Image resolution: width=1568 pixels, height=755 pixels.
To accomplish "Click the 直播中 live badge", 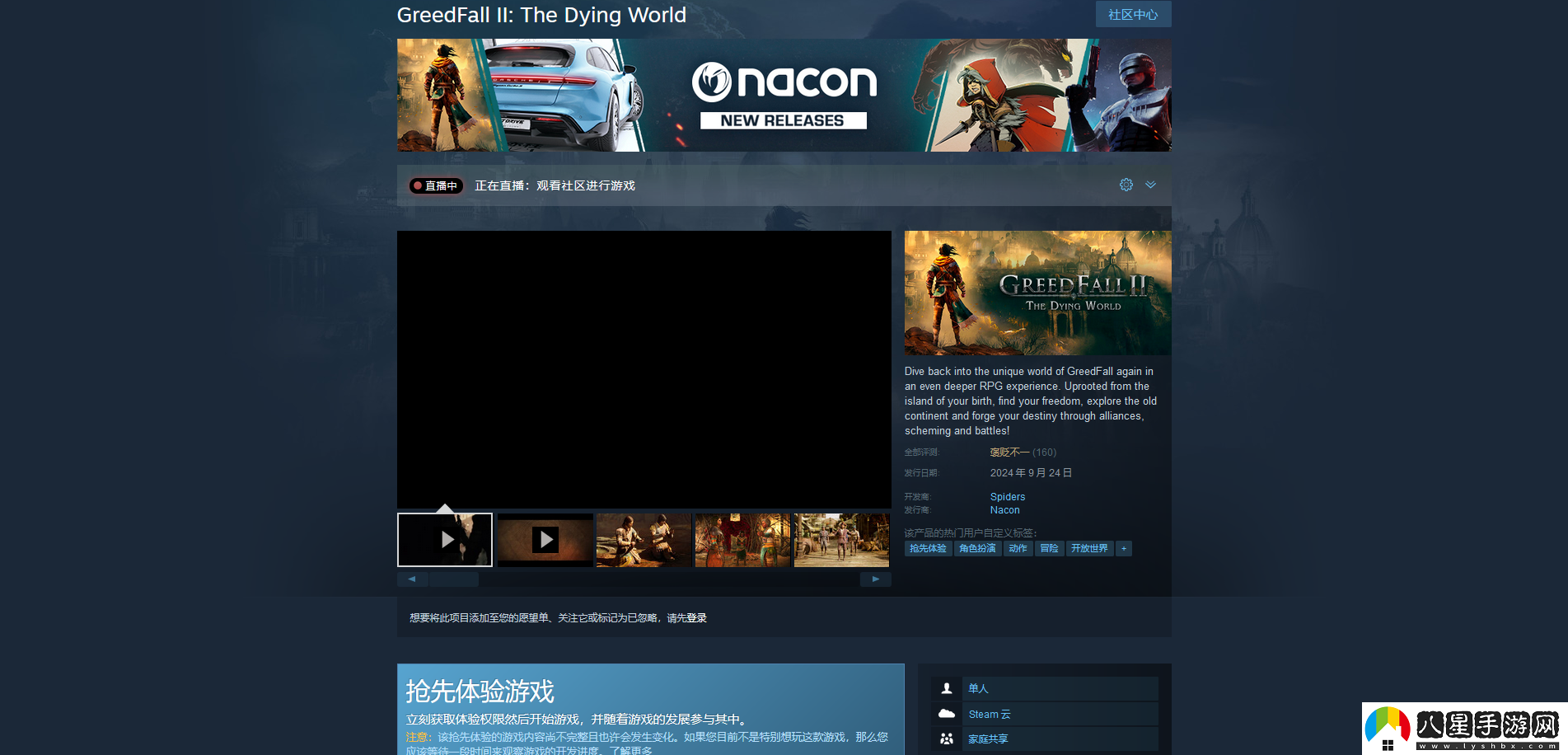I will (x=436, y=185).
